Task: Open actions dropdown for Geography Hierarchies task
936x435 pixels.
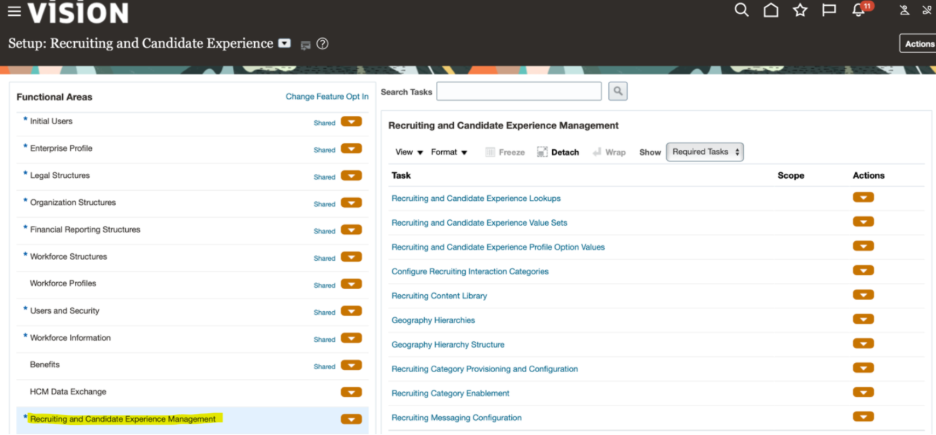Action: click(863, 319)
